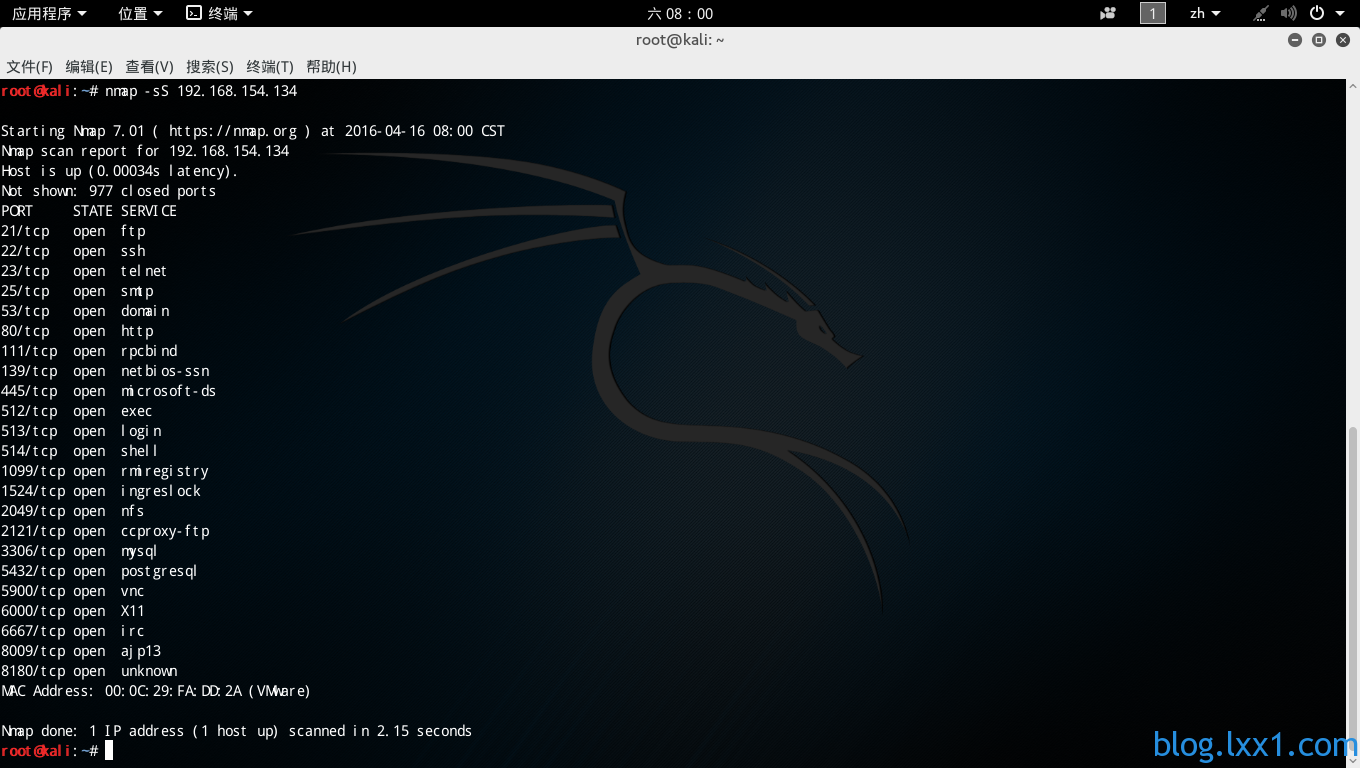1360x768 pixels.
Task: Click the 23/tcp open telnet row
Action: pos(84,271)
